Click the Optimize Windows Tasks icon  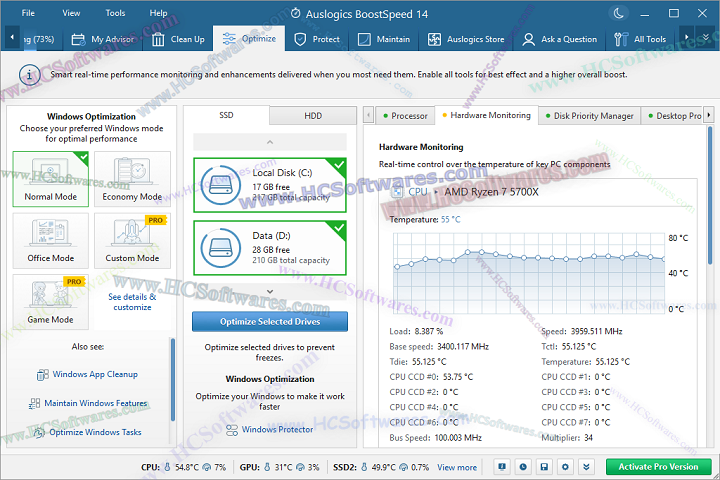coord(39,432)
